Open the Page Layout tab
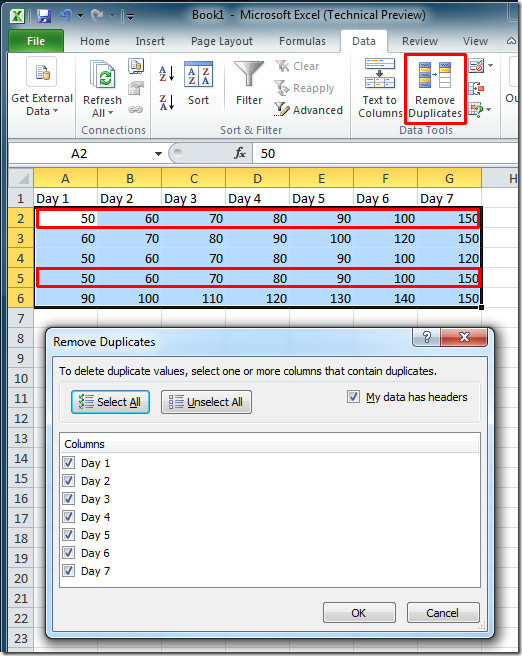522x656 pixels. 222,41
